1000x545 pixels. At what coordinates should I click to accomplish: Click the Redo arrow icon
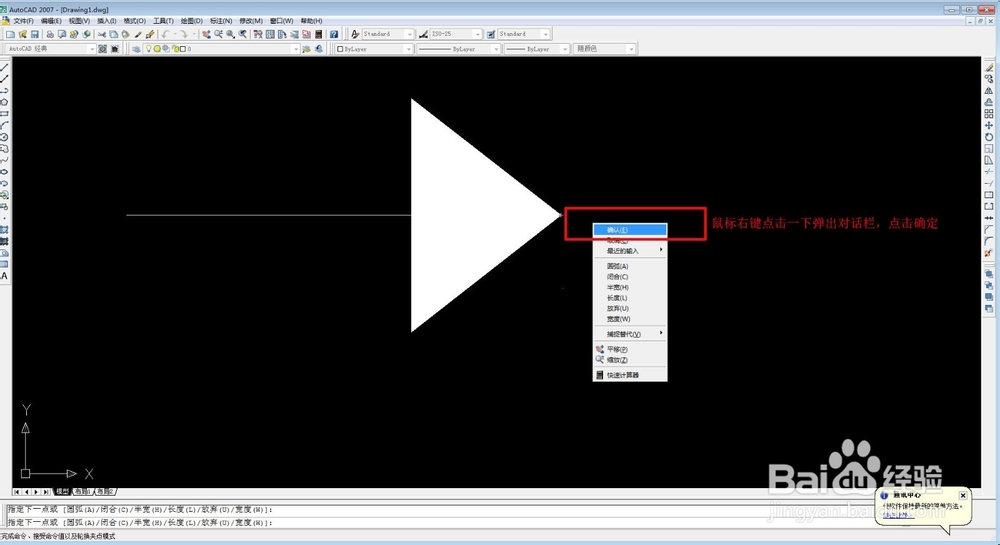(183, 34)
